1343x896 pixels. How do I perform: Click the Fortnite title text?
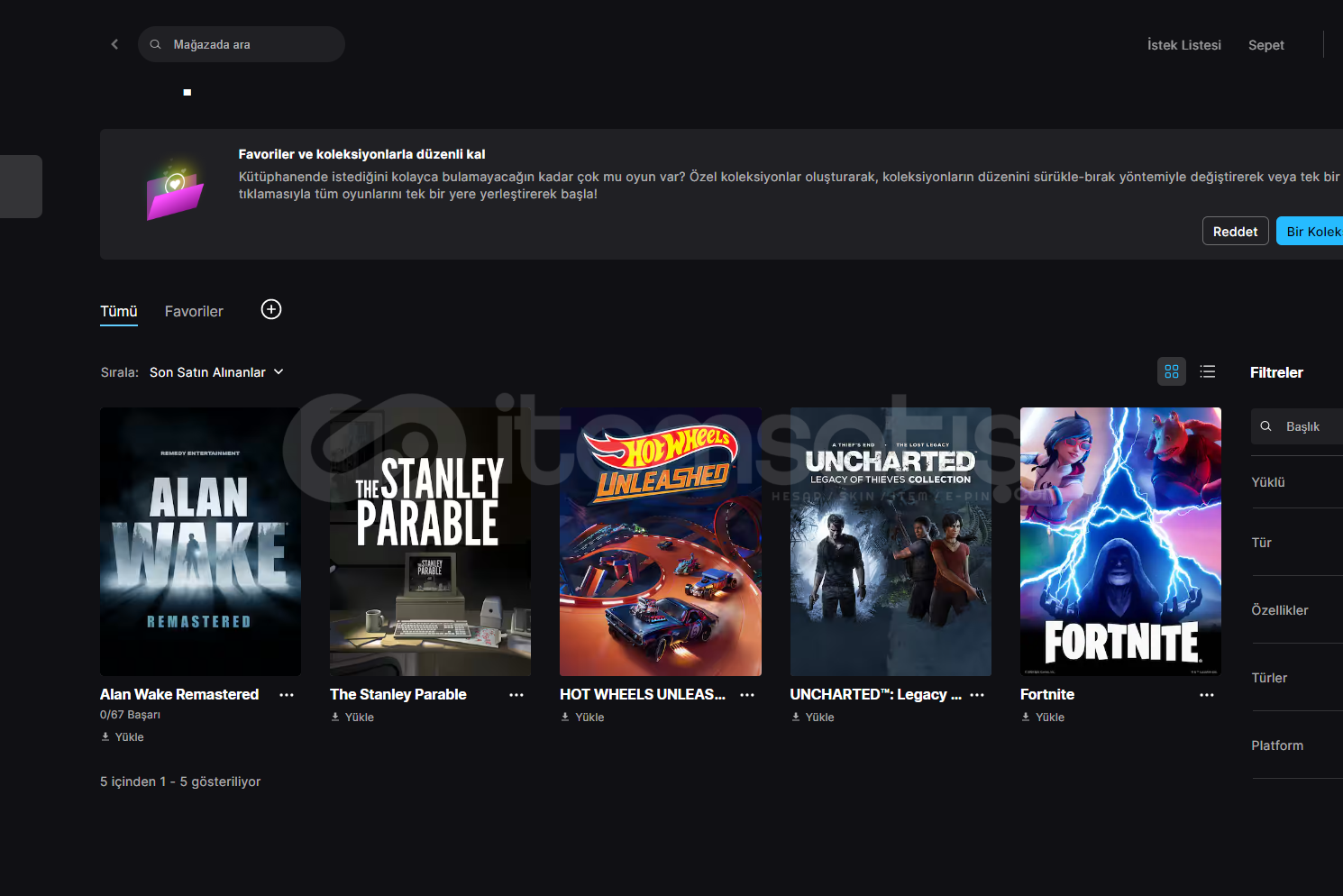click(1047, 694)
